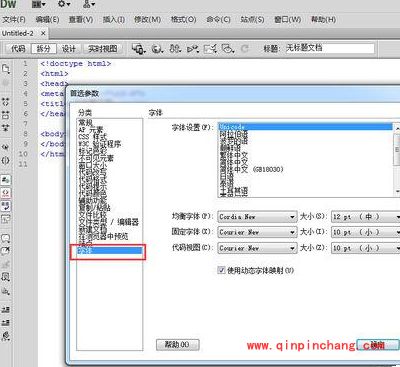This screenshot has width=400, height=367.
Task: Click the 帮助(H) button in preferences dialog
Action: [178, 345]
